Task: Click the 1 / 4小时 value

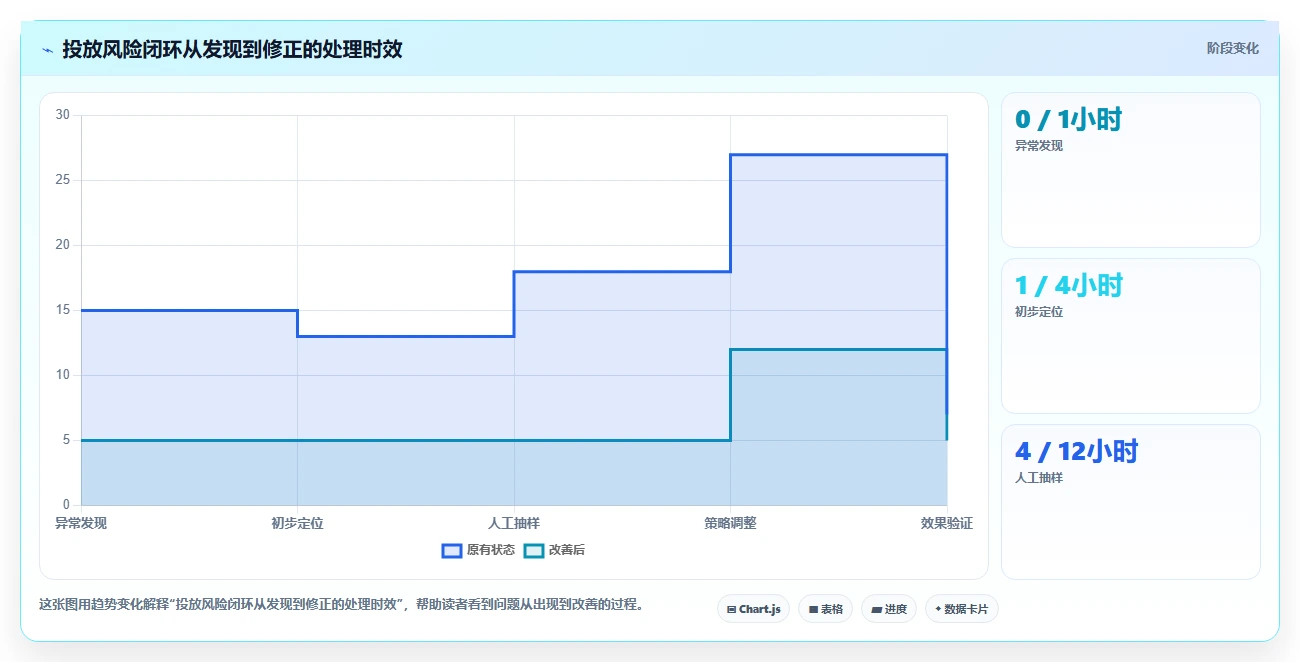Action: coord(1068,286)
